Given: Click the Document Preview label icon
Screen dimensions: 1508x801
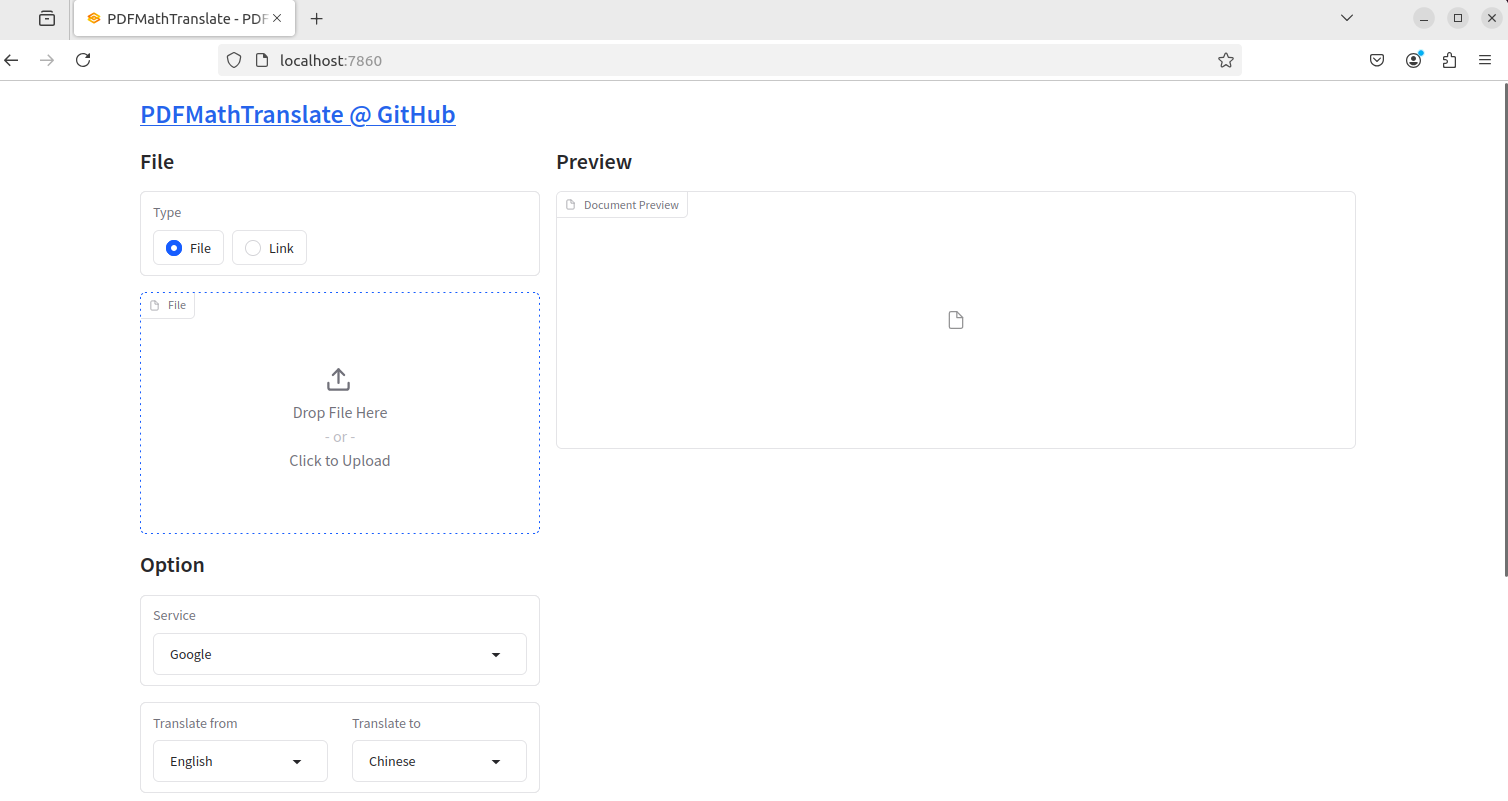Looking at the screenshot, I should [571, 205].
